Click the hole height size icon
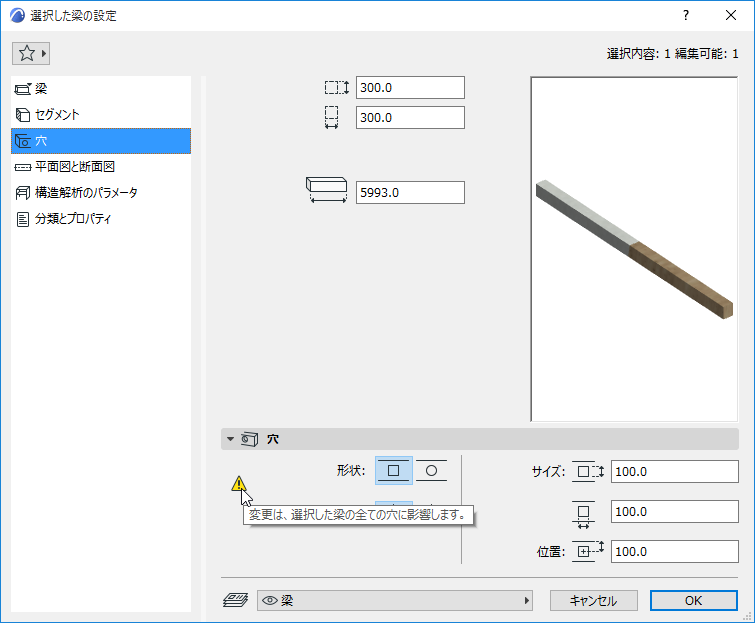The height and width of the screenshot is (623, 755). tap(588, 471)
